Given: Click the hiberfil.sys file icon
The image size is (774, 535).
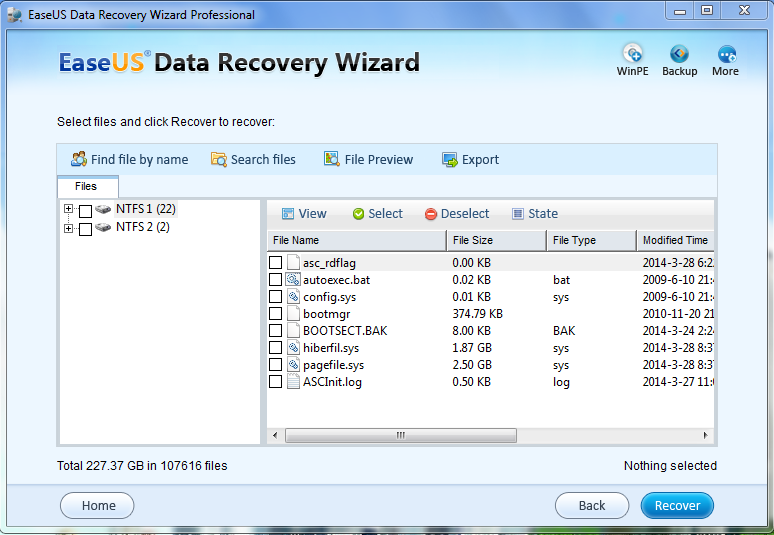Looking at the screenshot, I should coord(293,348).
